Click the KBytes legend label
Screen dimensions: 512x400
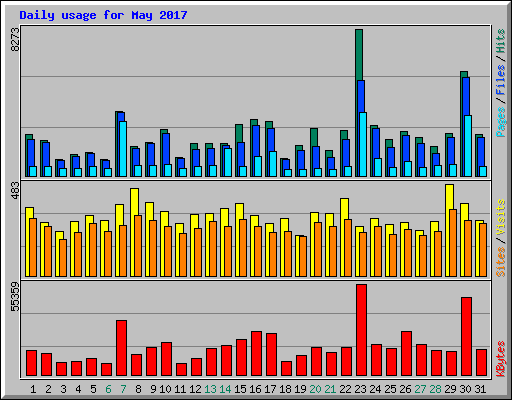pyautogui.click(x=501, y=359)
